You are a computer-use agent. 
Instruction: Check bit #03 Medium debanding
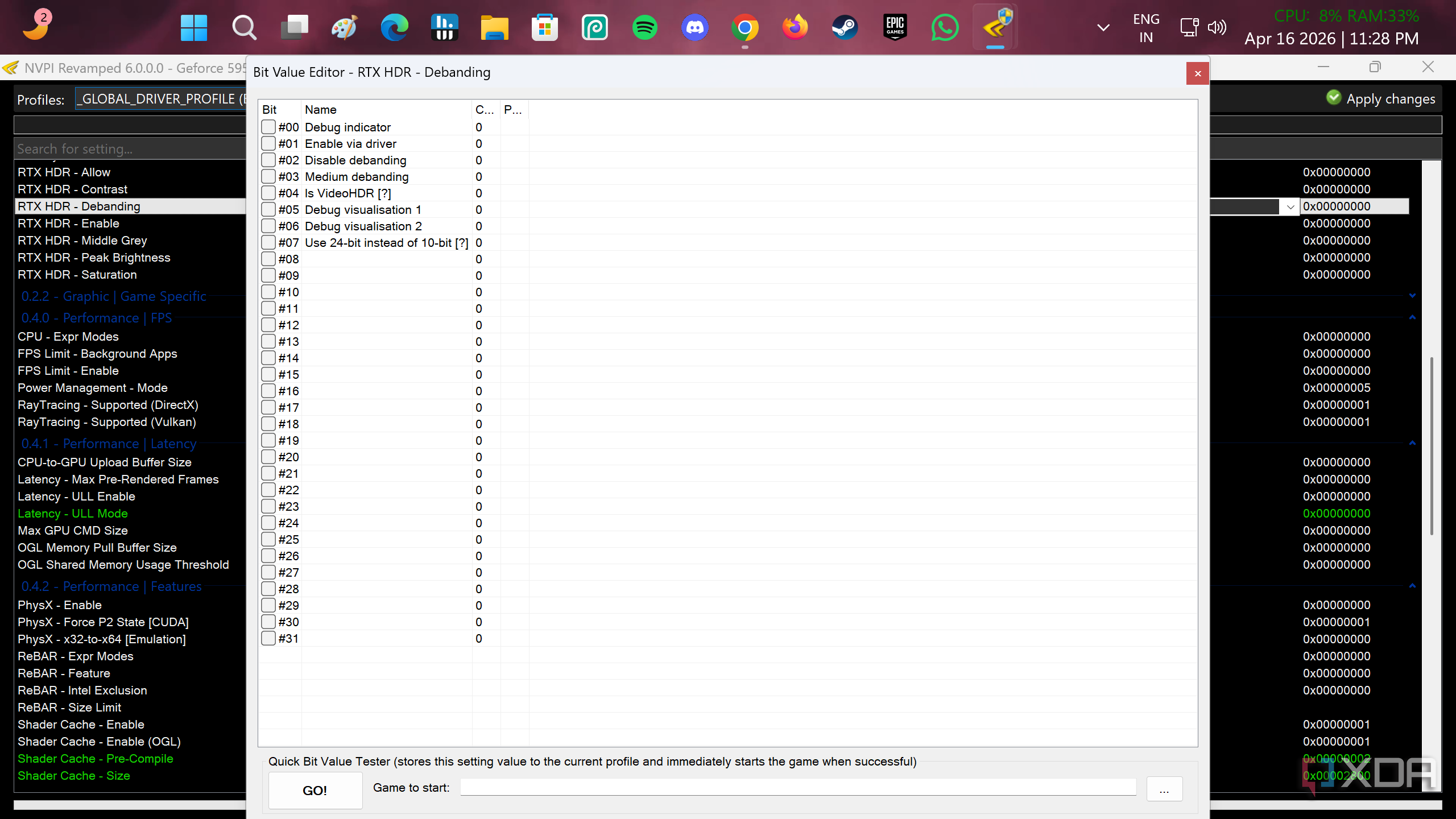[268, 176]
